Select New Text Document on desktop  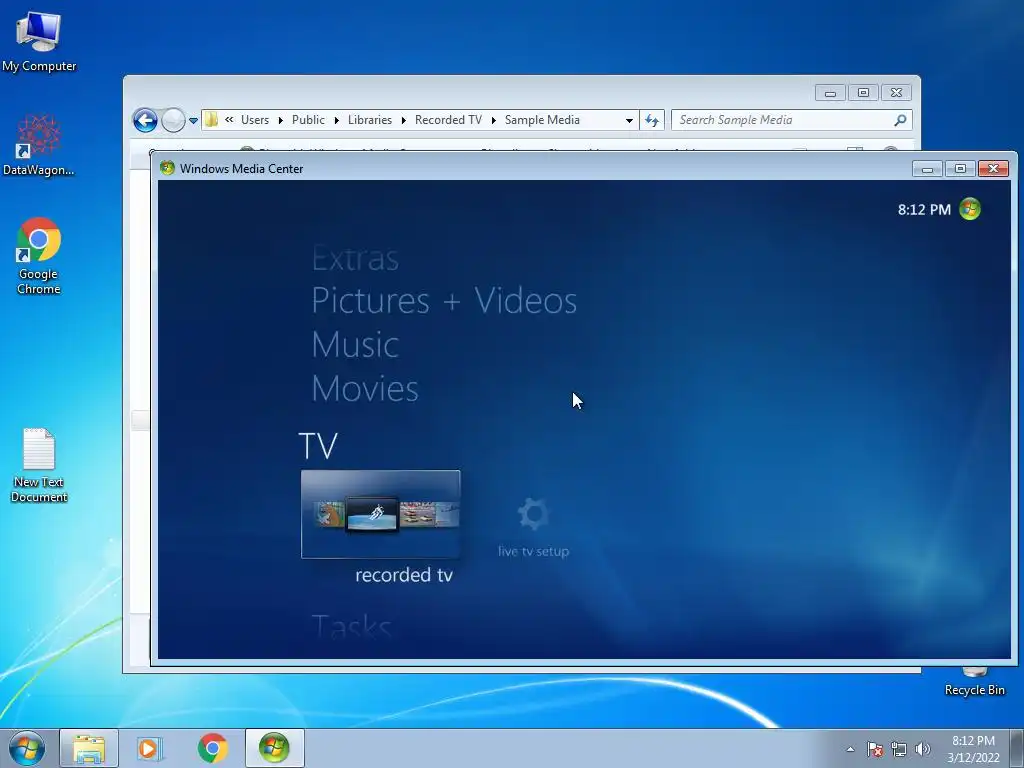coord(39,465)
